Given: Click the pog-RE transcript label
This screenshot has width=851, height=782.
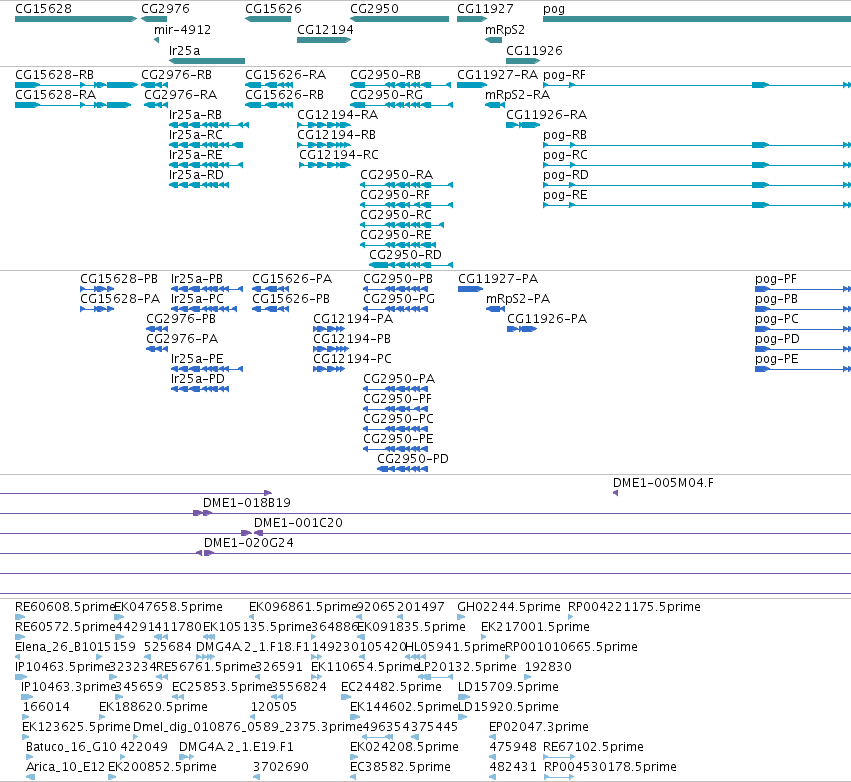Looking at the screenshot, I should click(x=565, y=195).
